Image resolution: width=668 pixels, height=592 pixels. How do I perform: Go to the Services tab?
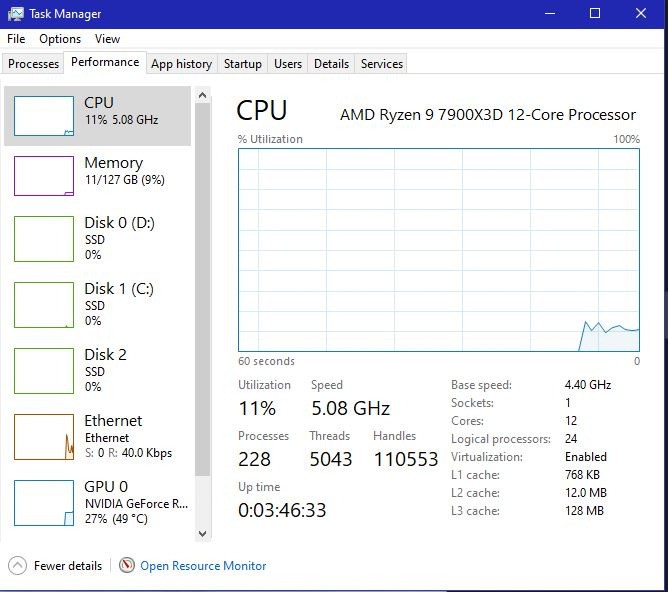pyautogui.click(x=381, y=64)
